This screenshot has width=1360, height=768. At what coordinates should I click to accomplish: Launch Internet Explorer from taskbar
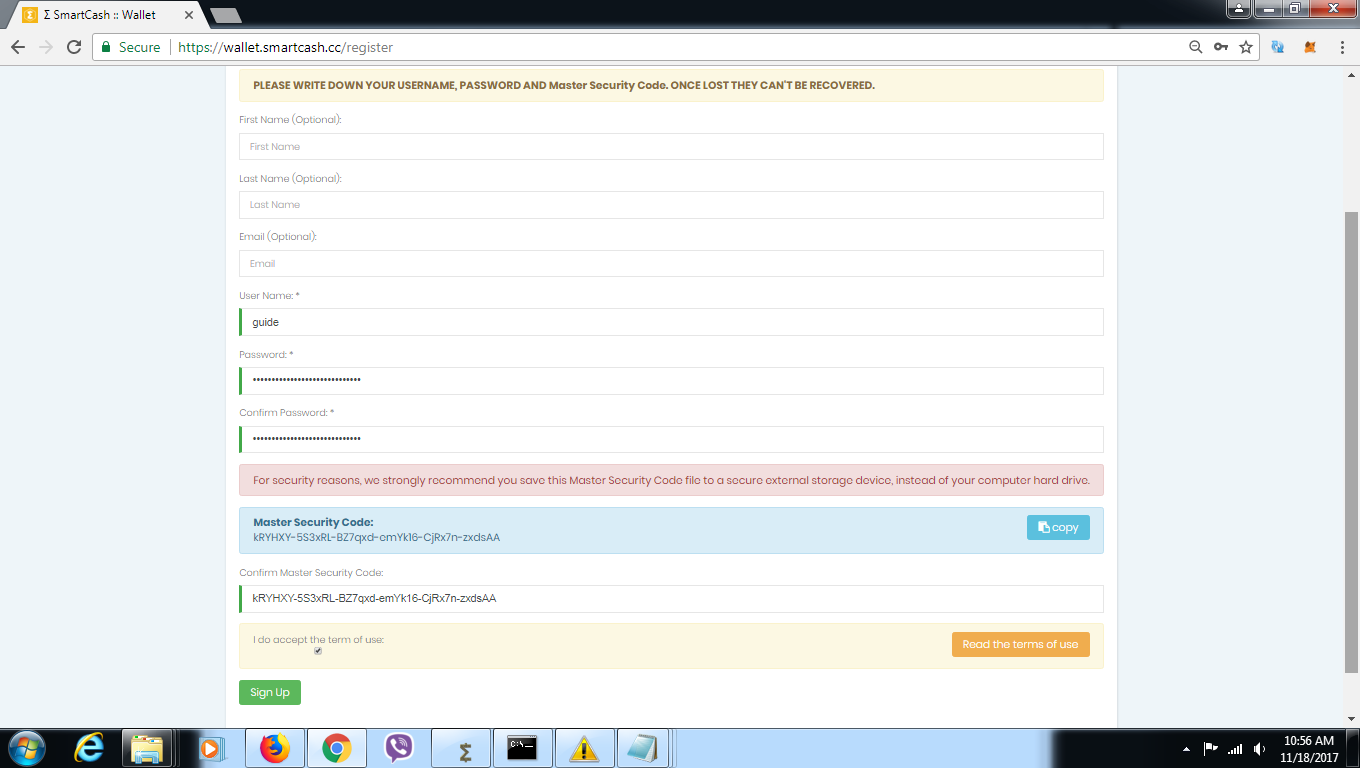(89, 748)
